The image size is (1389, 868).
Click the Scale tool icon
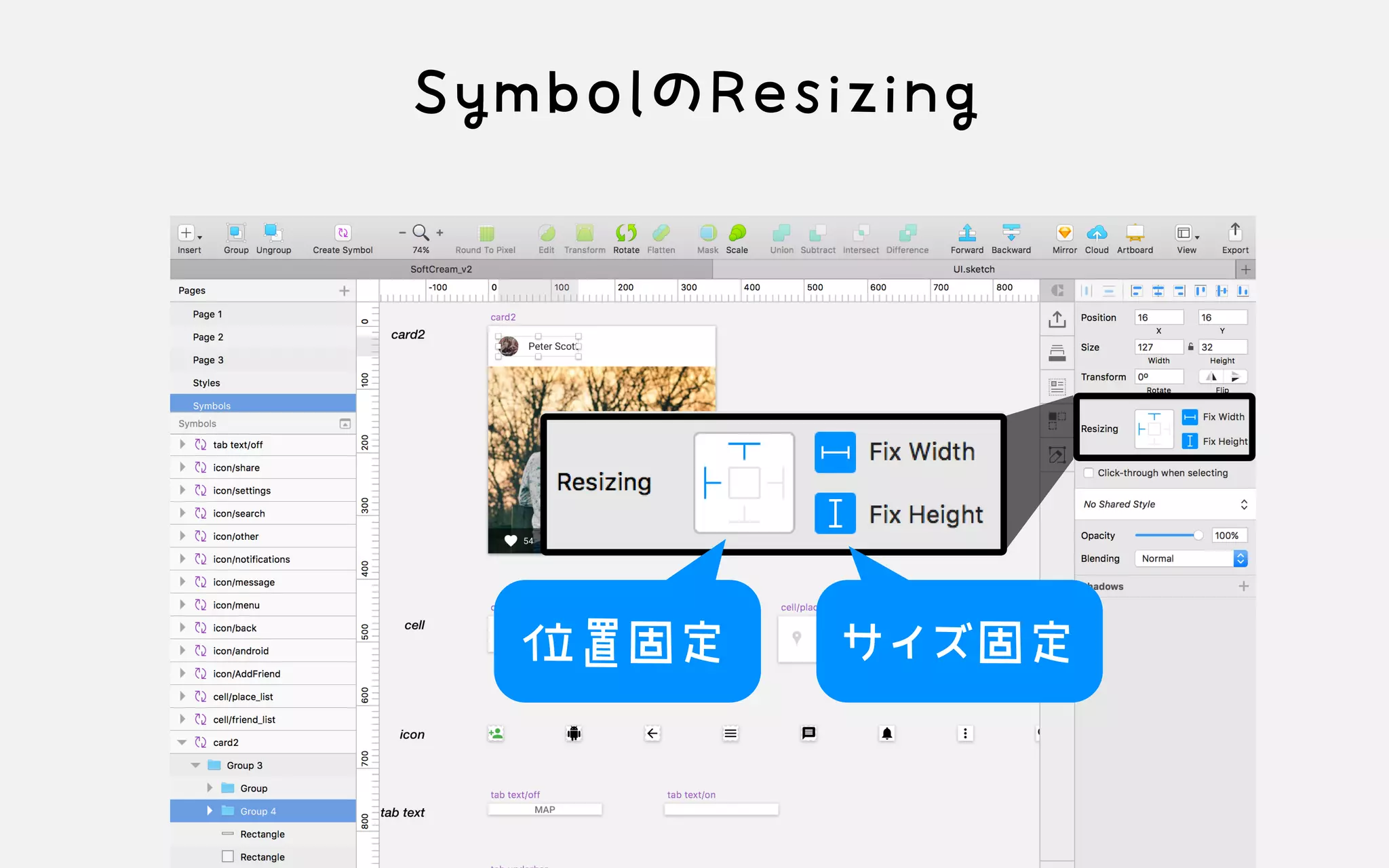(x=737, y=233)
